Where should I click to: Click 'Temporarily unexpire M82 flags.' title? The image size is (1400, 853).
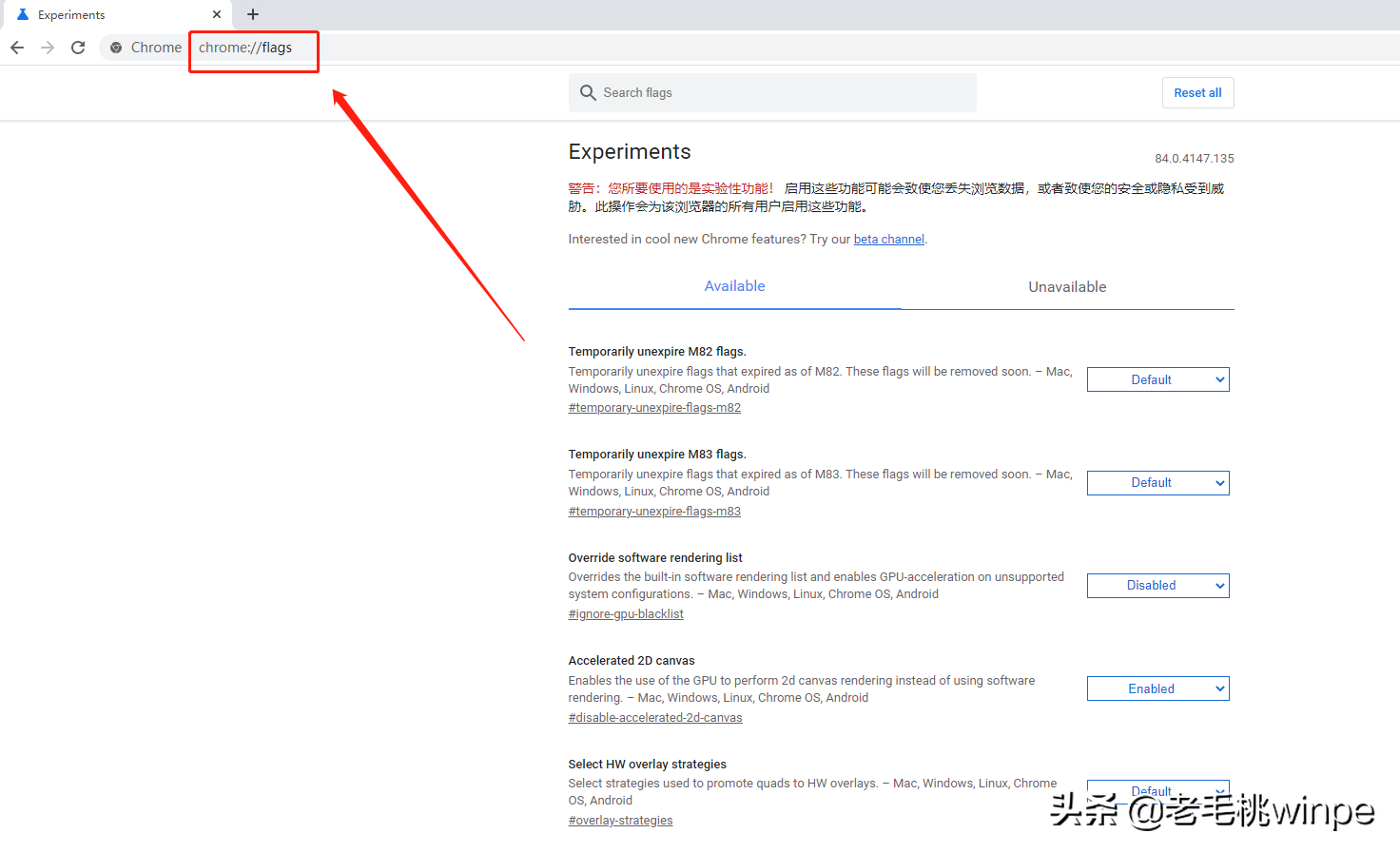pyautogui.click(x=657, y=352)
